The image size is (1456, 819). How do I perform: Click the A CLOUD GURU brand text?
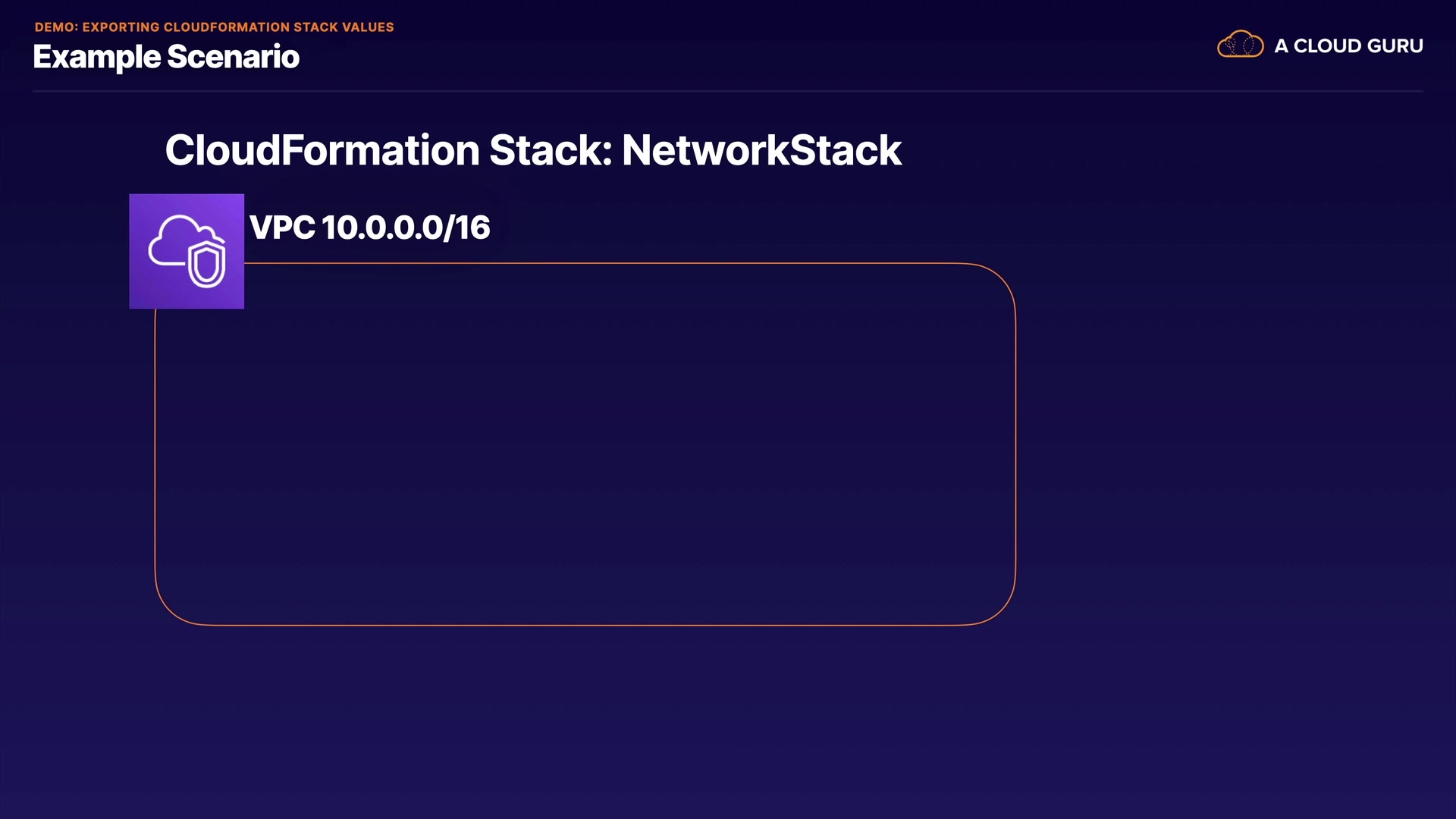pyautogui.click(x=1348, y=45)
